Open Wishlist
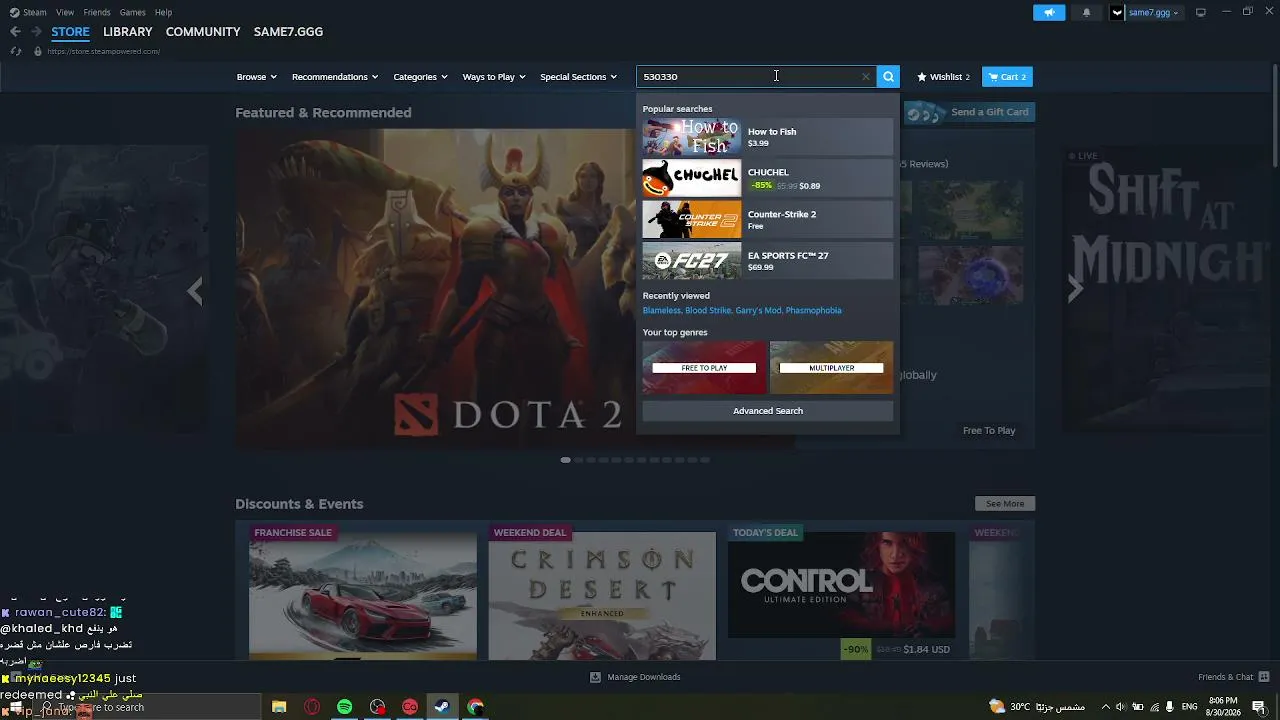This screenshot has width=1280, height=720. [943, 77]
